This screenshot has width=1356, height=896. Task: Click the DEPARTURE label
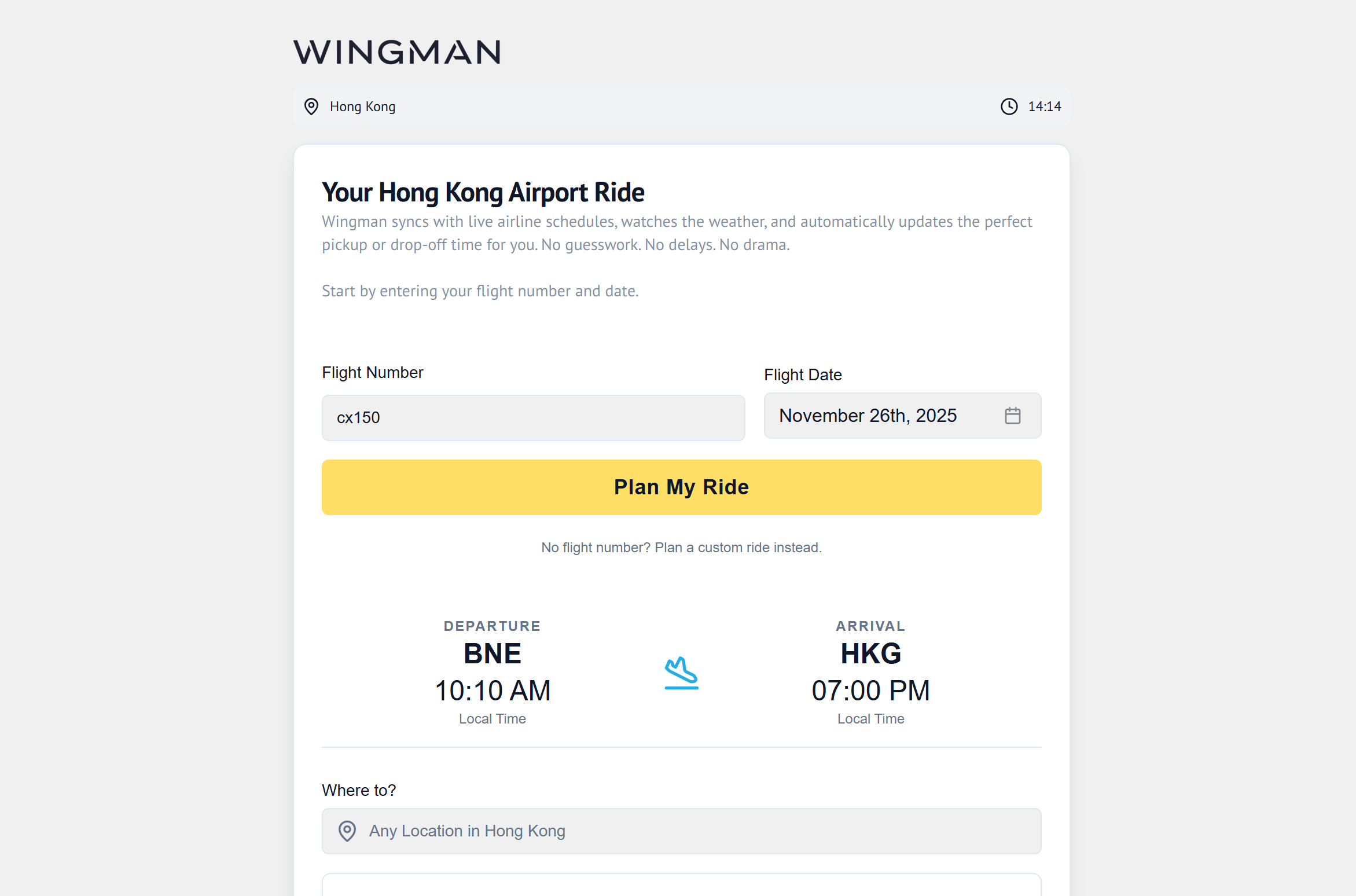[x=492, y=626]
